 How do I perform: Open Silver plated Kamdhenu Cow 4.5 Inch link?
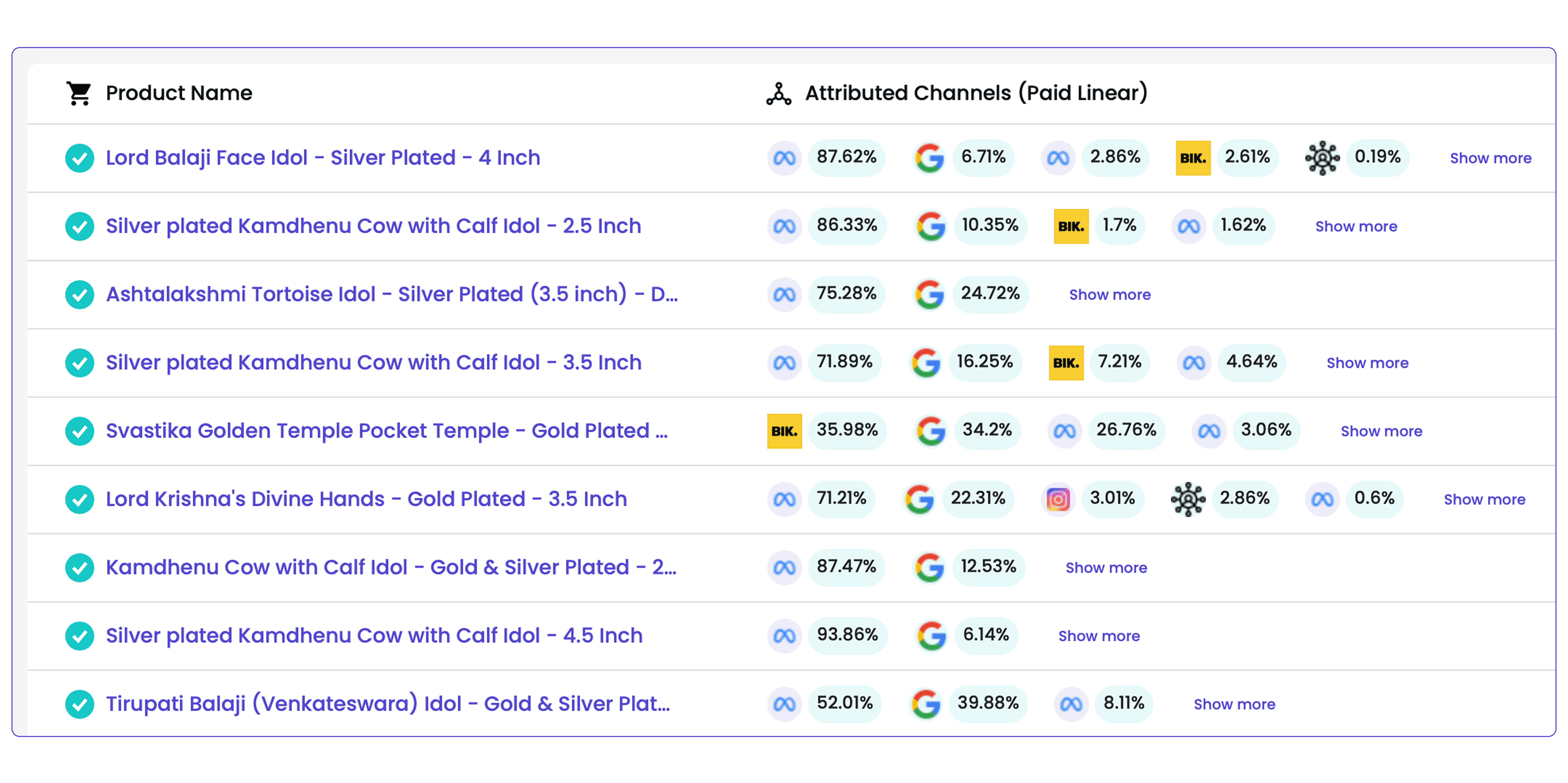tap(374, 635)
